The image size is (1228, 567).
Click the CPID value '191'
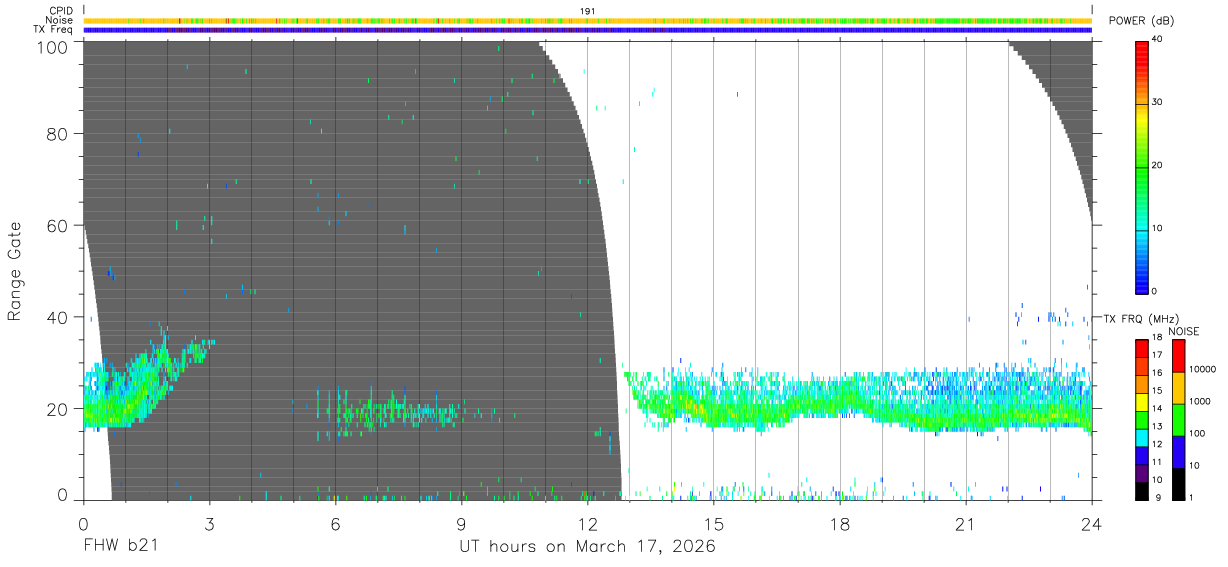pos(588,11)
